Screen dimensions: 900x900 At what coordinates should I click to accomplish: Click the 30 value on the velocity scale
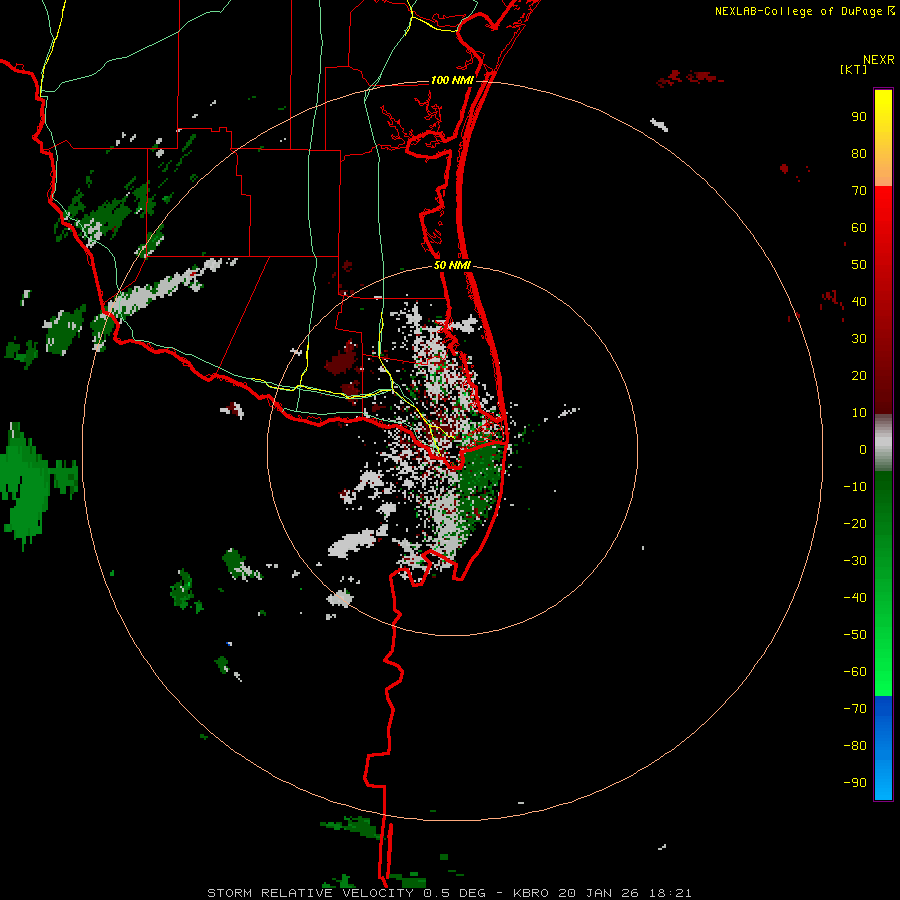(859, 339)
